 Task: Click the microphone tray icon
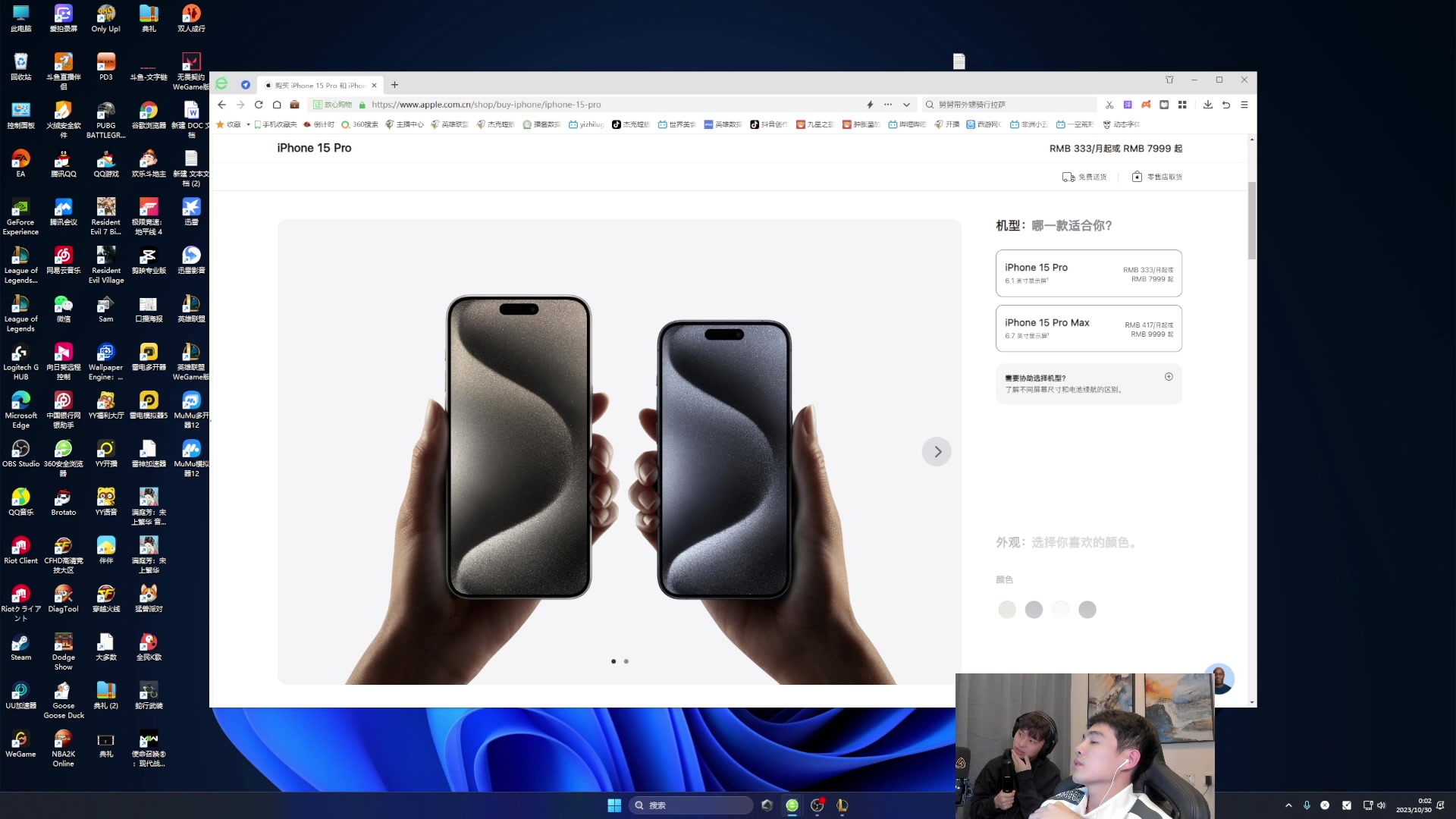(x=1307, y=805)
